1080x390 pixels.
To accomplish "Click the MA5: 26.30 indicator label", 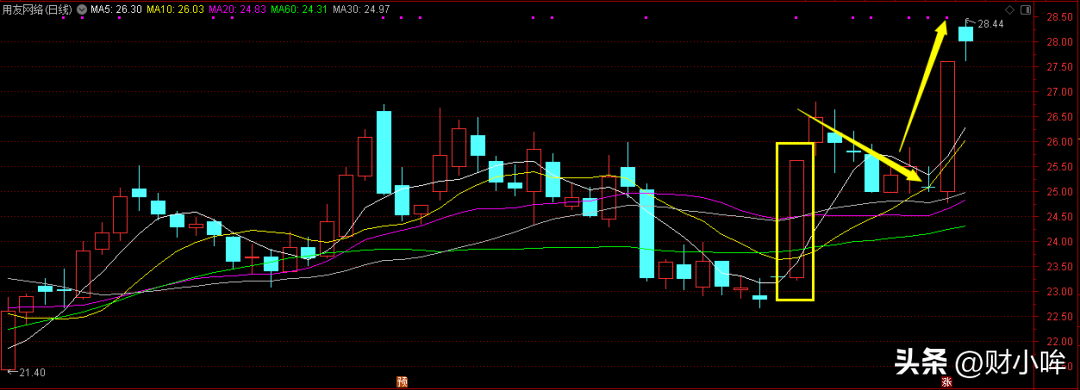I will [x=116, y=10].
